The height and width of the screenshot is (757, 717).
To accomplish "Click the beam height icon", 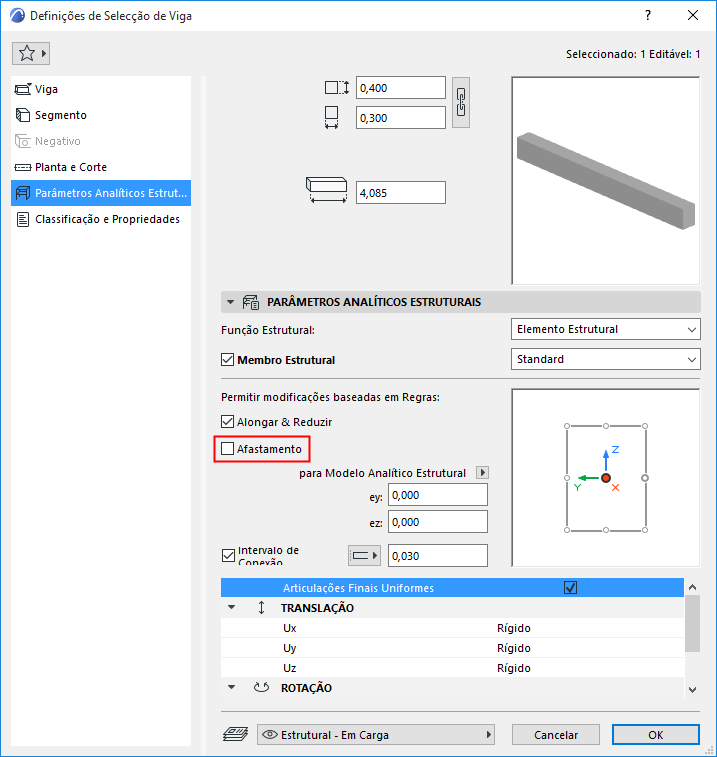I will tap(337, 88).
